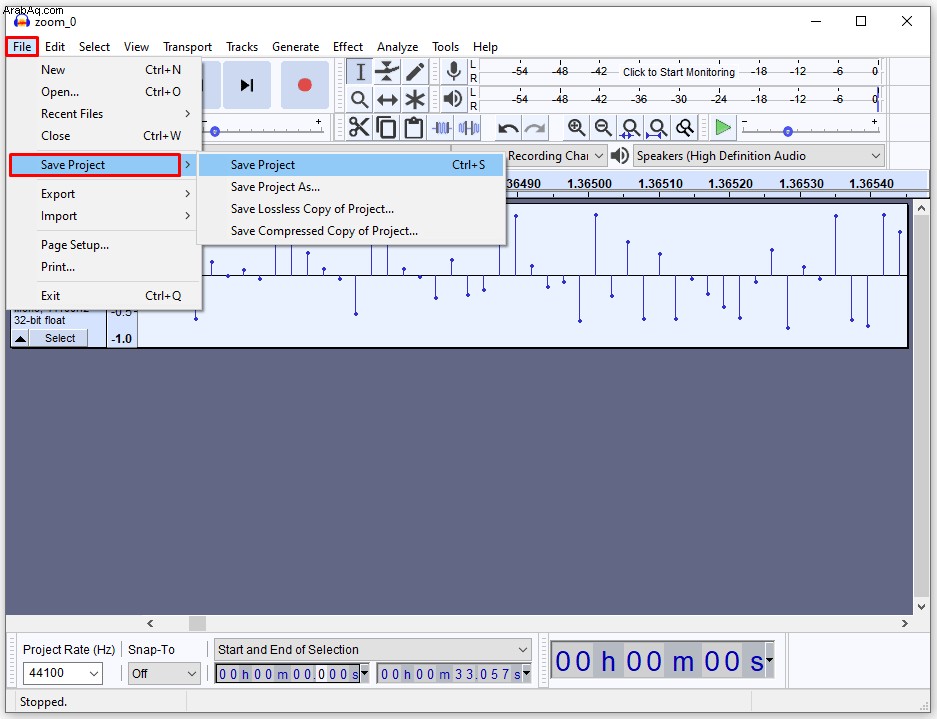Open the Select menu

pyautogui.click(x=94, y=47)
